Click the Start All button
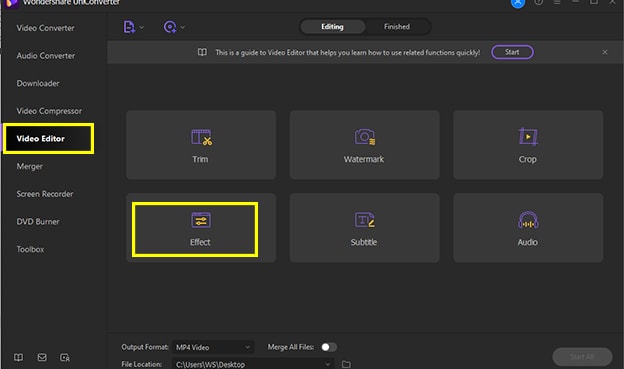 (582, 357)
